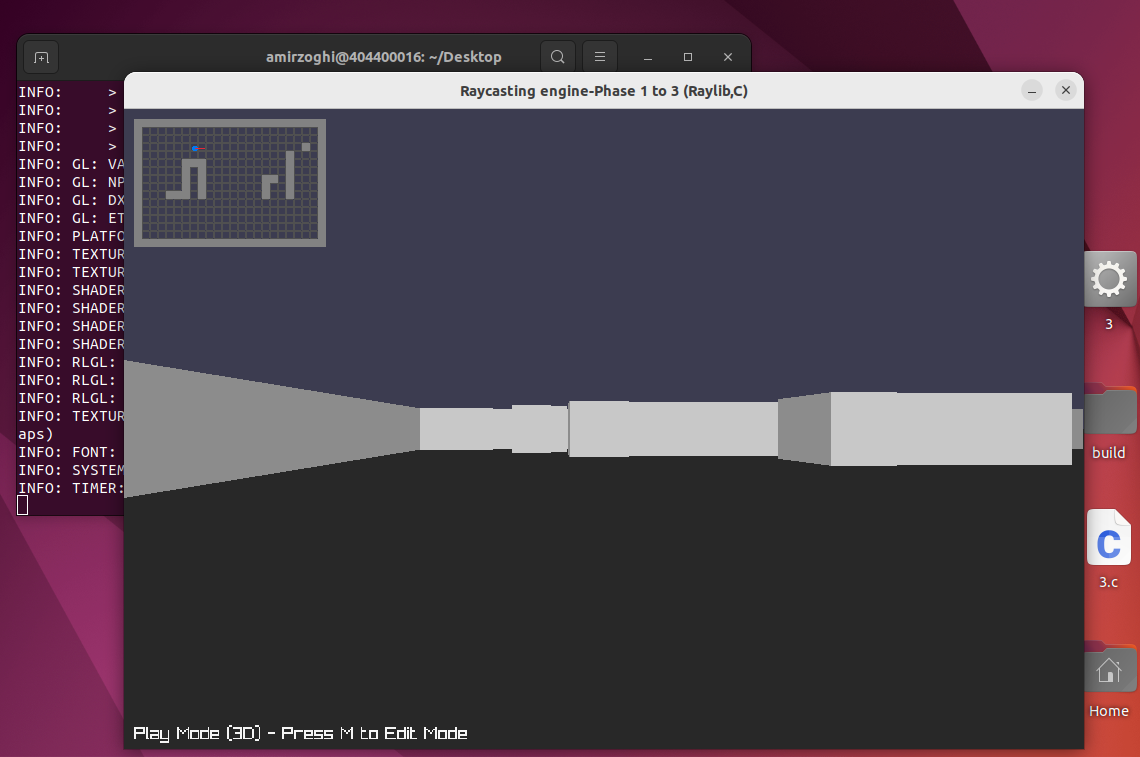
Task: Click the blue player marker on the minimap
Action: coord(195,148)
